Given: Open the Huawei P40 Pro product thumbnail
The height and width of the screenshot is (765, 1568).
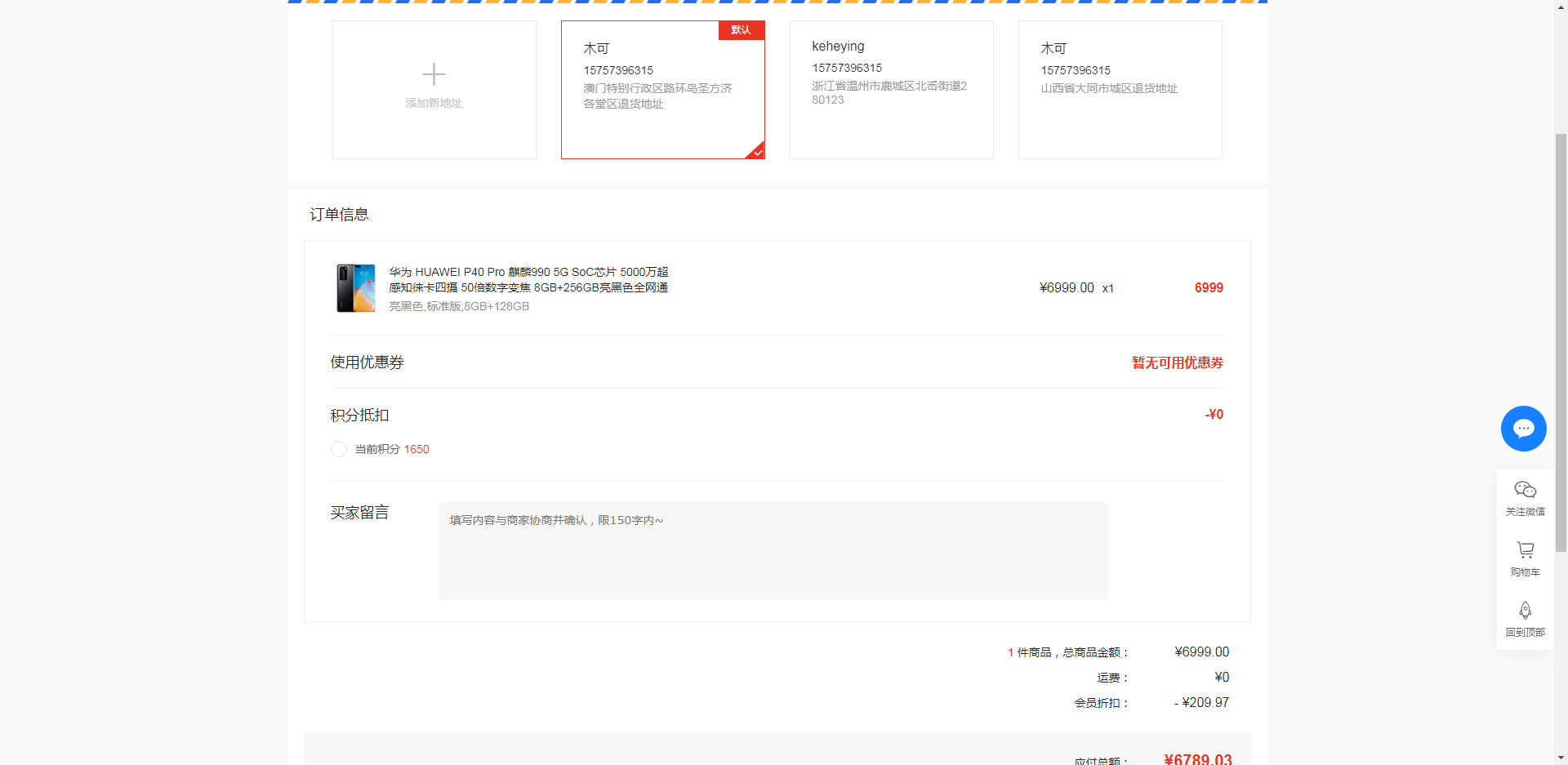Looking at the screenshot, I should coord(356,288).
